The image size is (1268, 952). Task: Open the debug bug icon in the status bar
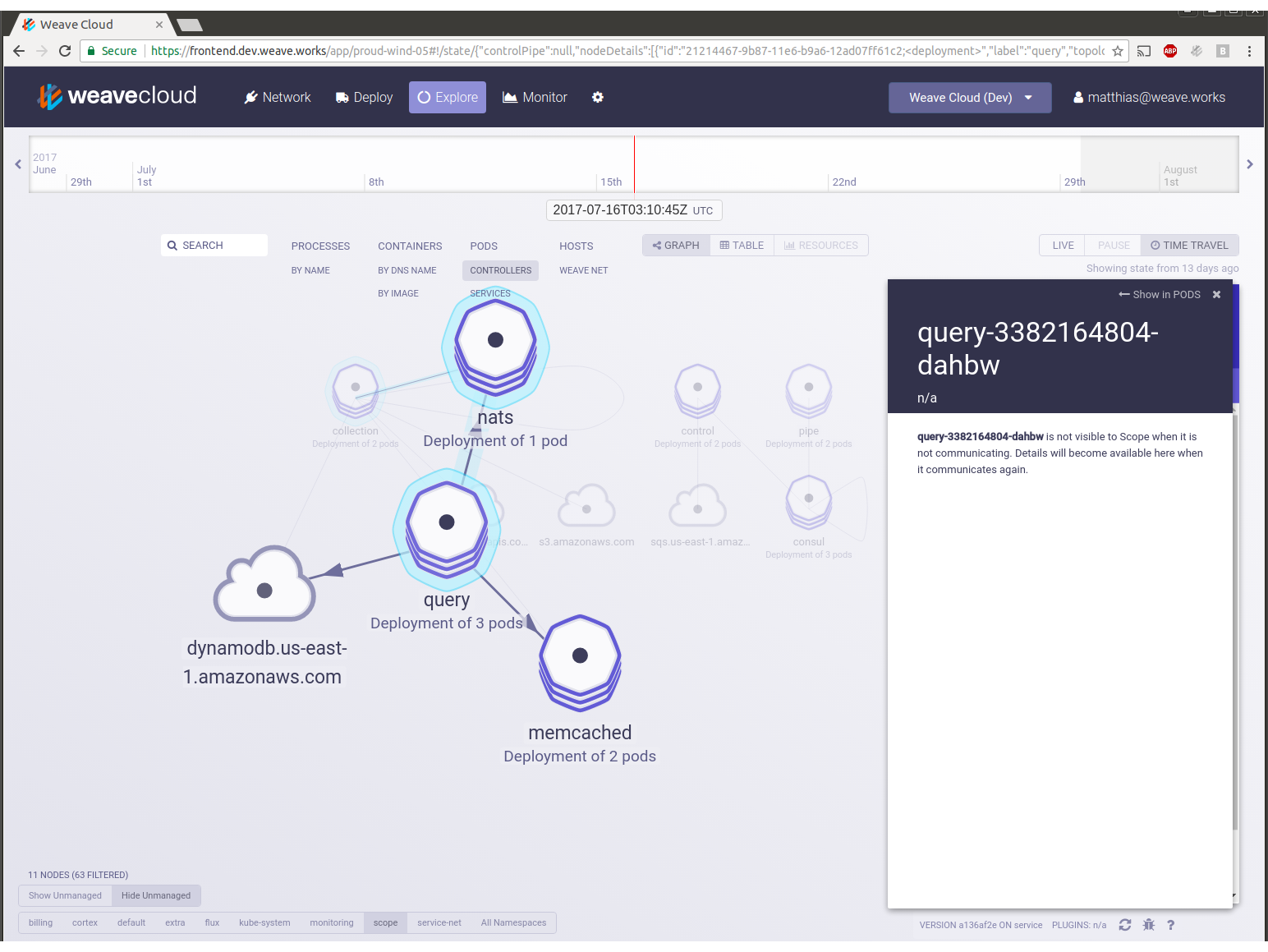[x=1148, y=924]
